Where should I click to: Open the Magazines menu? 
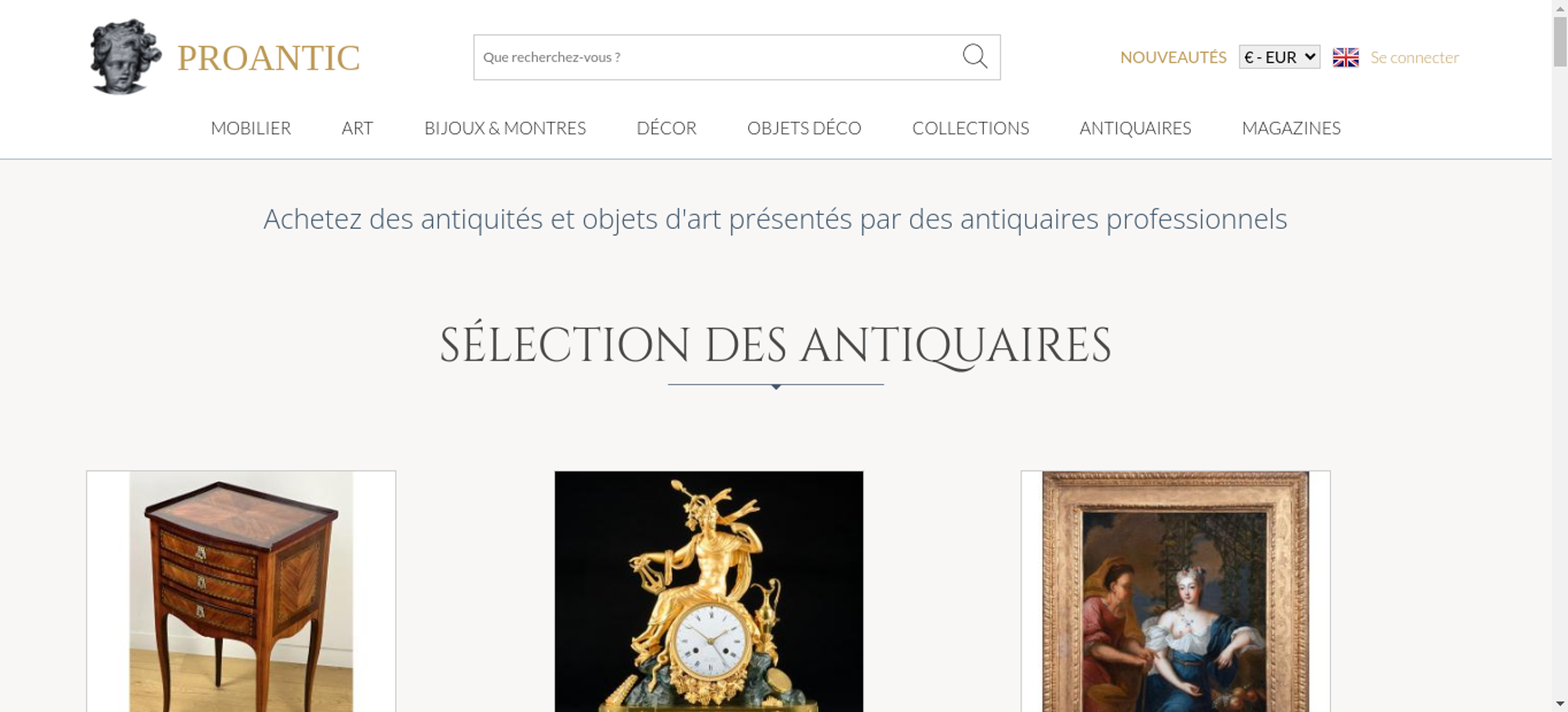pyautogui.click(x=1291, y=128)
